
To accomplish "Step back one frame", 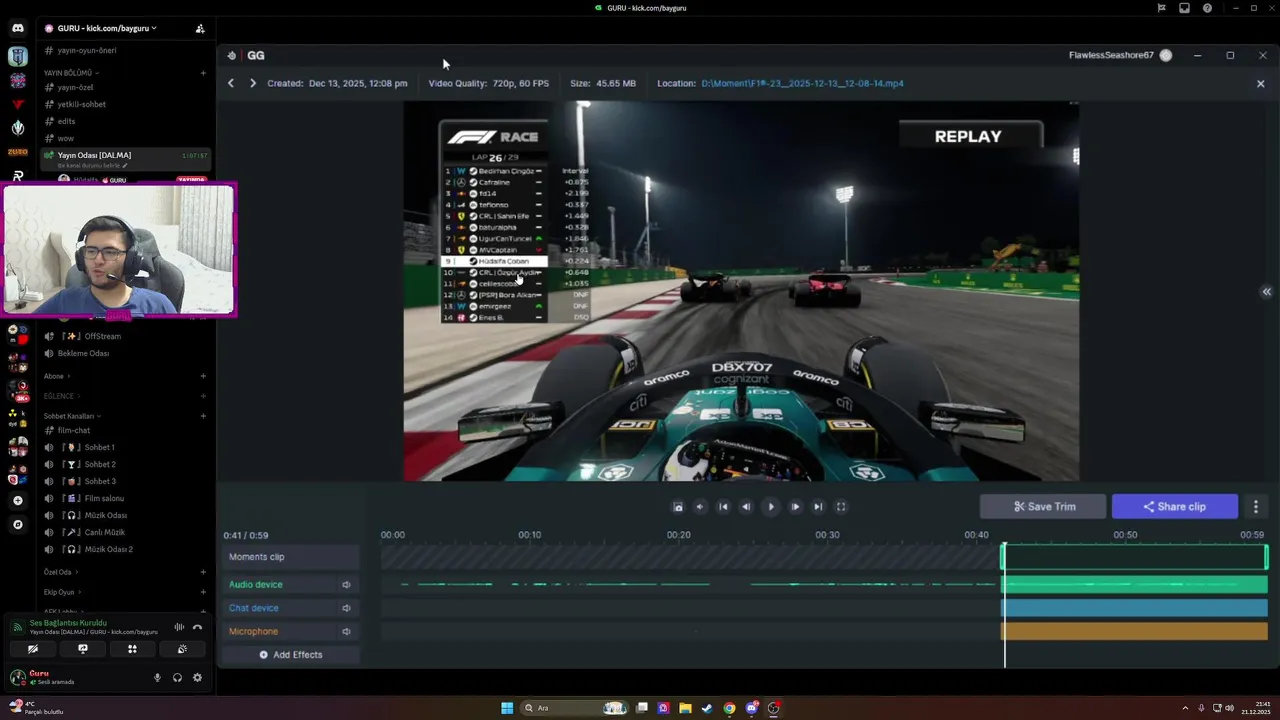I will (x=746, y=507).
